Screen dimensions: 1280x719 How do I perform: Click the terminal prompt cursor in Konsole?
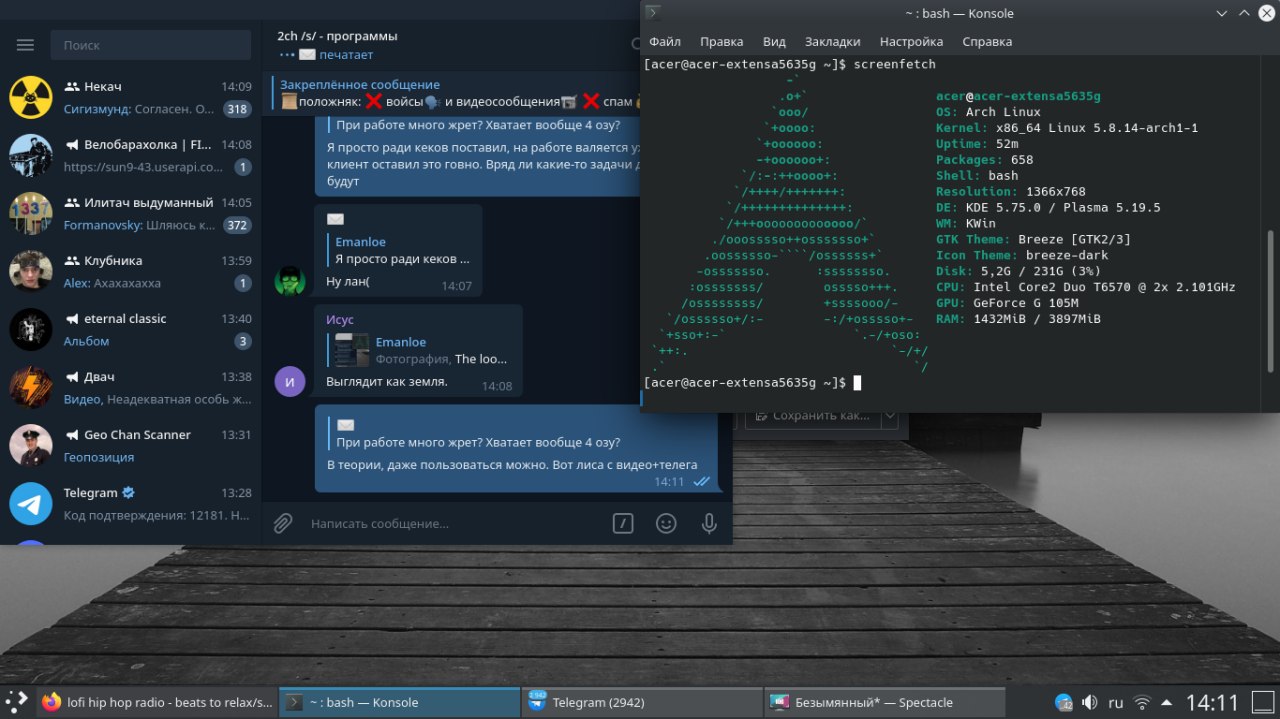click(x=857, y=383)
